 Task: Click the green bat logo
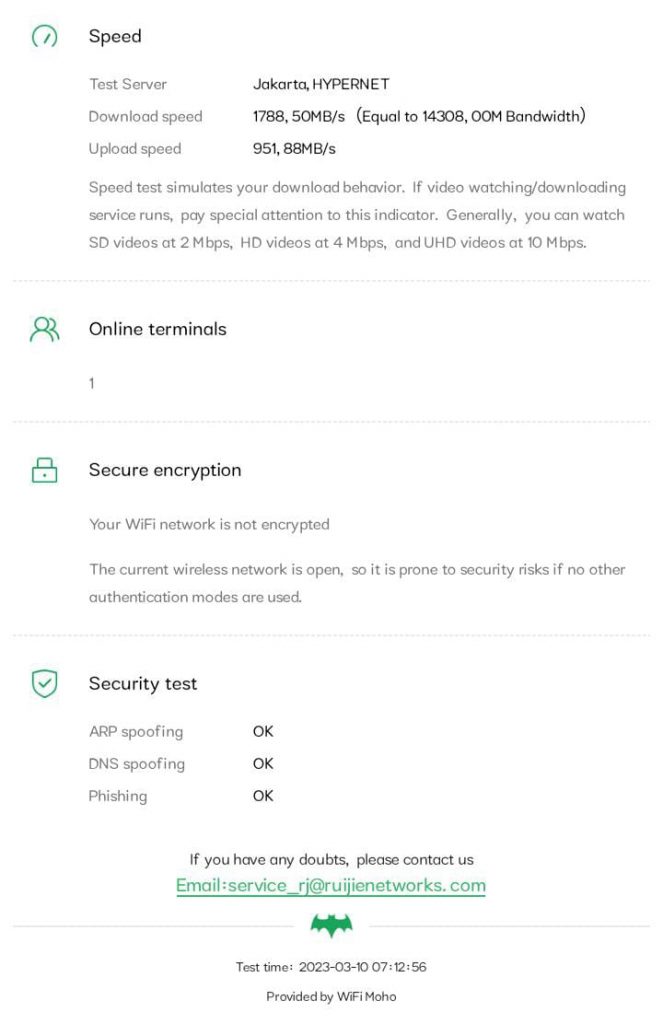tap(331, 925)
